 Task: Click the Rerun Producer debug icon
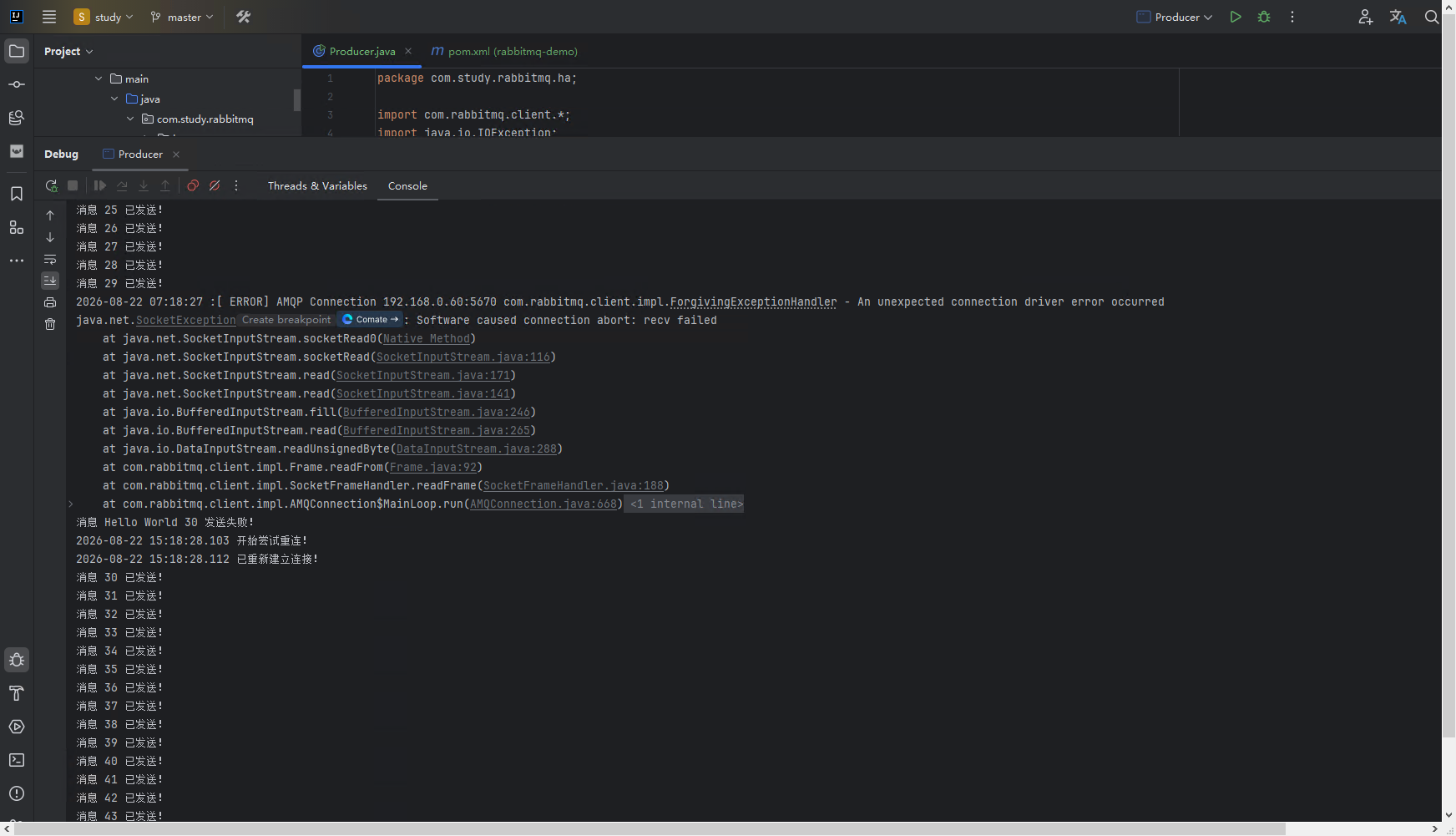(x=51, y=185)
